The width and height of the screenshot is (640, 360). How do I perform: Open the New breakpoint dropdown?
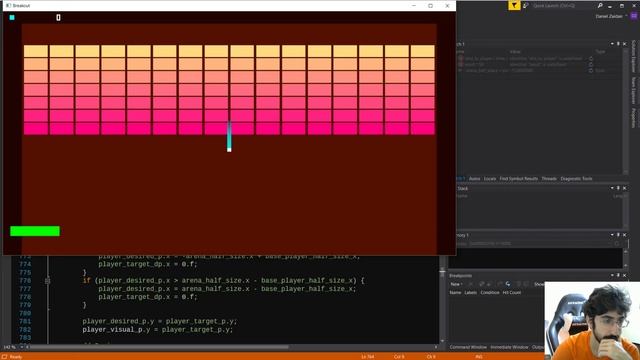[456, 284]
